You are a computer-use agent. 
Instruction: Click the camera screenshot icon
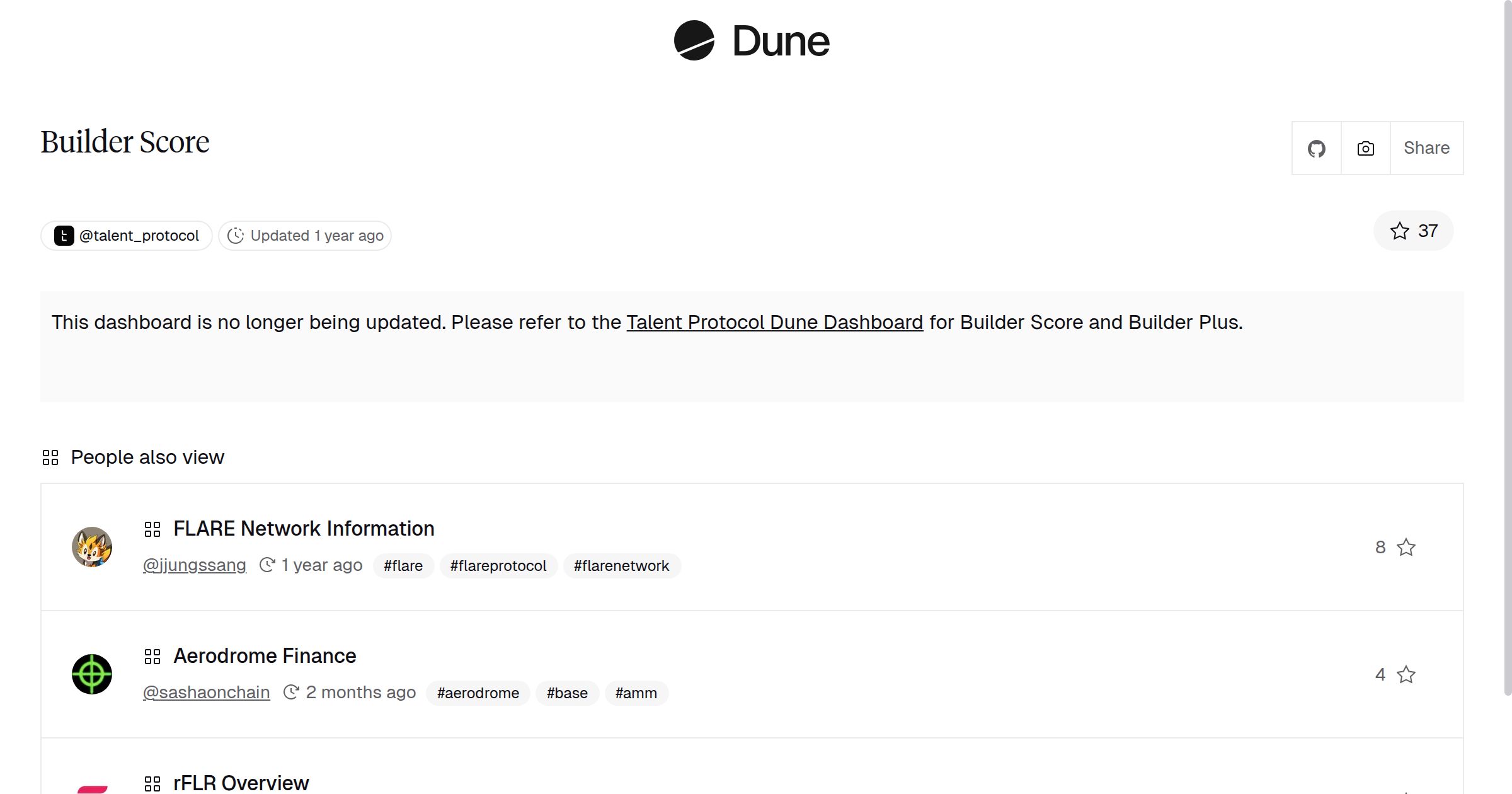1365,149
